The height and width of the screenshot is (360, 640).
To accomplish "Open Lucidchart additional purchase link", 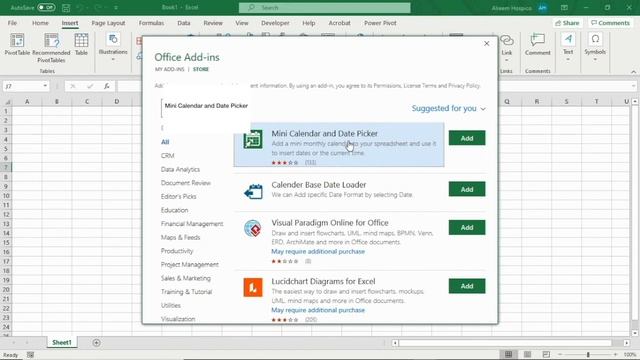I will tap(318, 310).
